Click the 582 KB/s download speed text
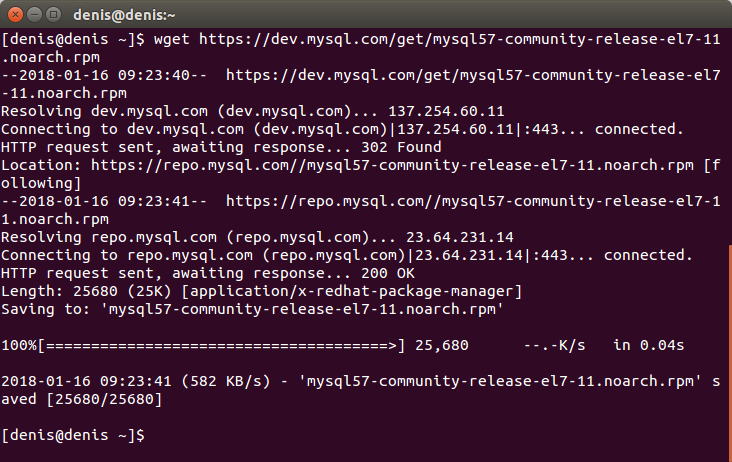732x462 pixels. (225, 382)
